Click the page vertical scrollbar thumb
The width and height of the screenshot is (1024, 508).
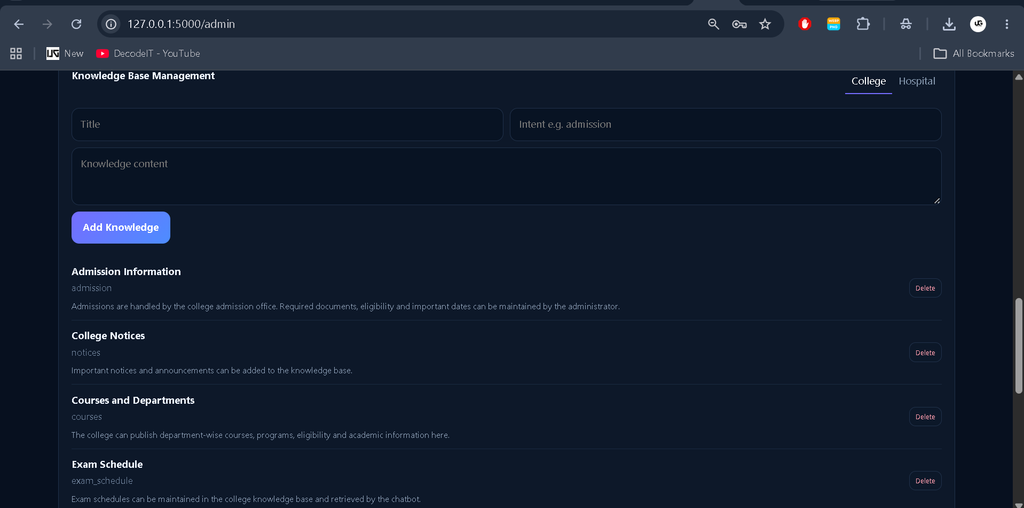[x=1018, y=346]
